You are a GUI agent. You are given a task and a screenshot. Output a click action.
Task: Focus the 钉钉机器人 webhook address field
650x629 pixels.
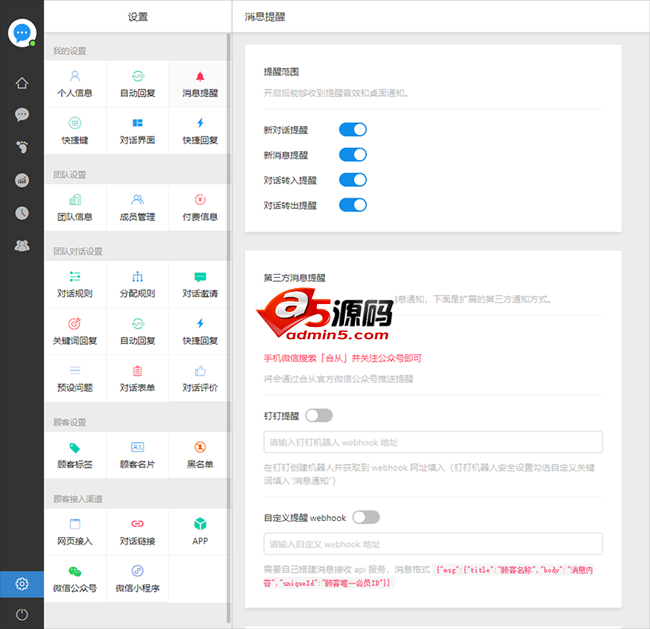[433, 442]
